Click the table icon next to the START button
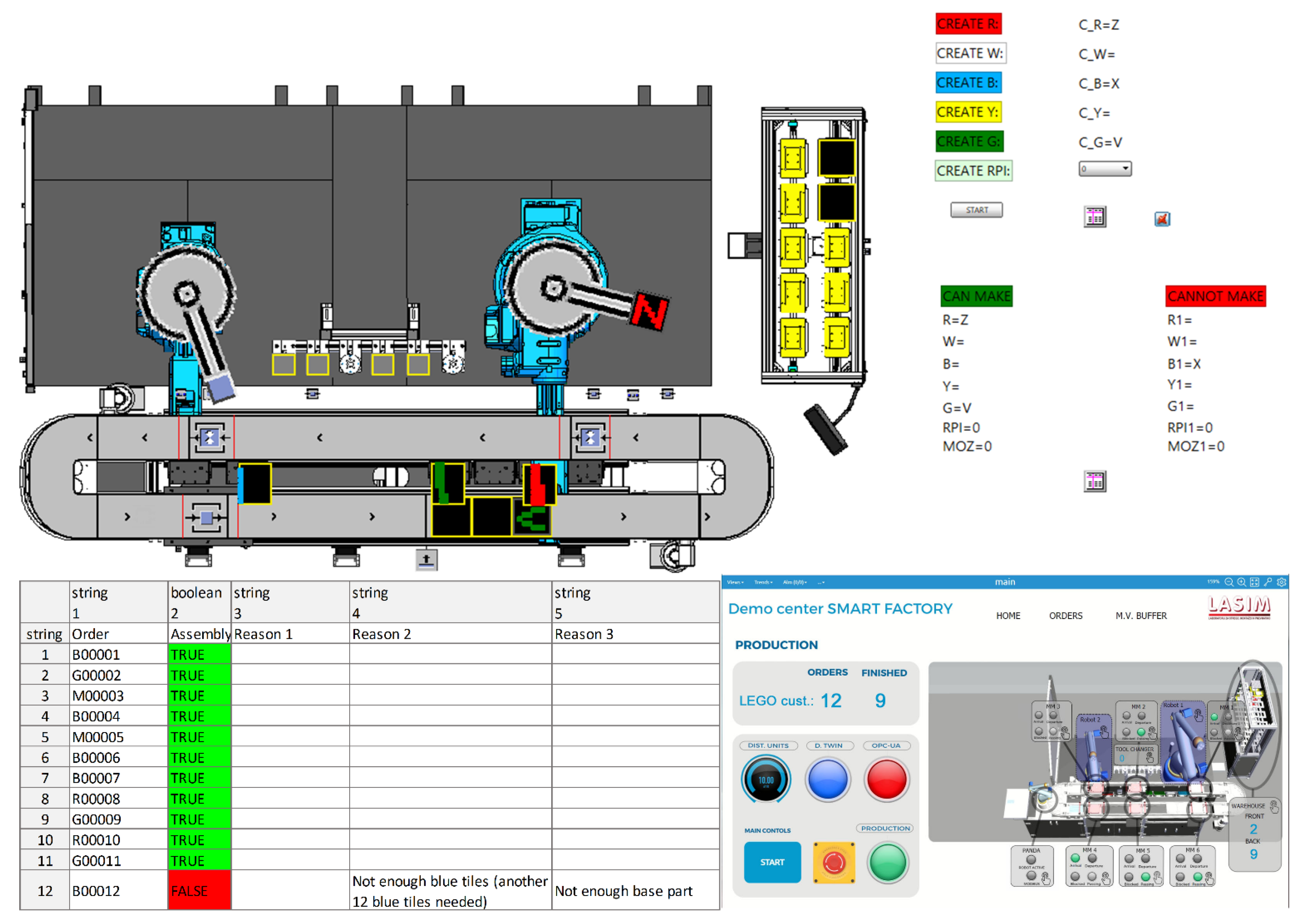 pyautogui.click(x=1095, y=217)
